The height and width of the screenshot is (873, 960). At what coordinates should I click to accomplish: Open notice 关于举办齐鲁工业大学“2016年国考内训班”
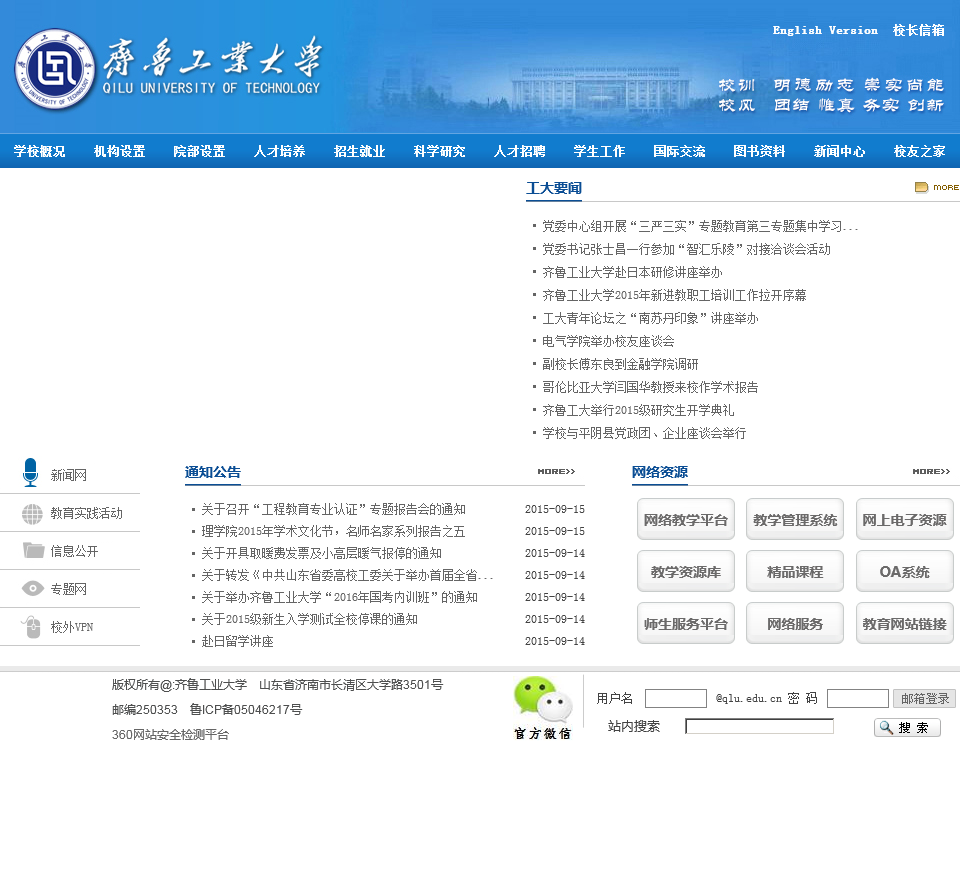pos(339,598)
